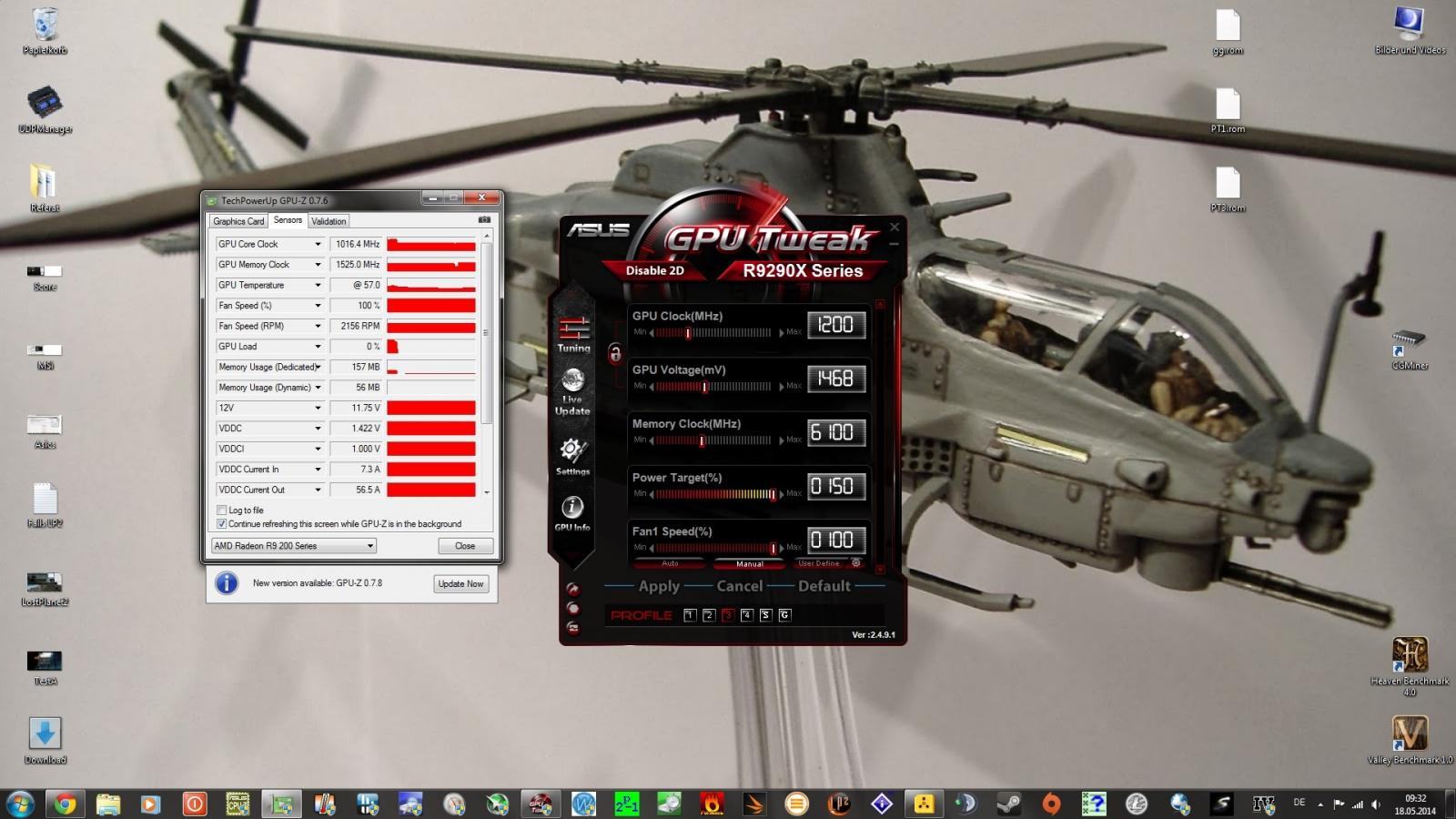
Task: Select profile S in GPU Tweak
Action: 765,615
